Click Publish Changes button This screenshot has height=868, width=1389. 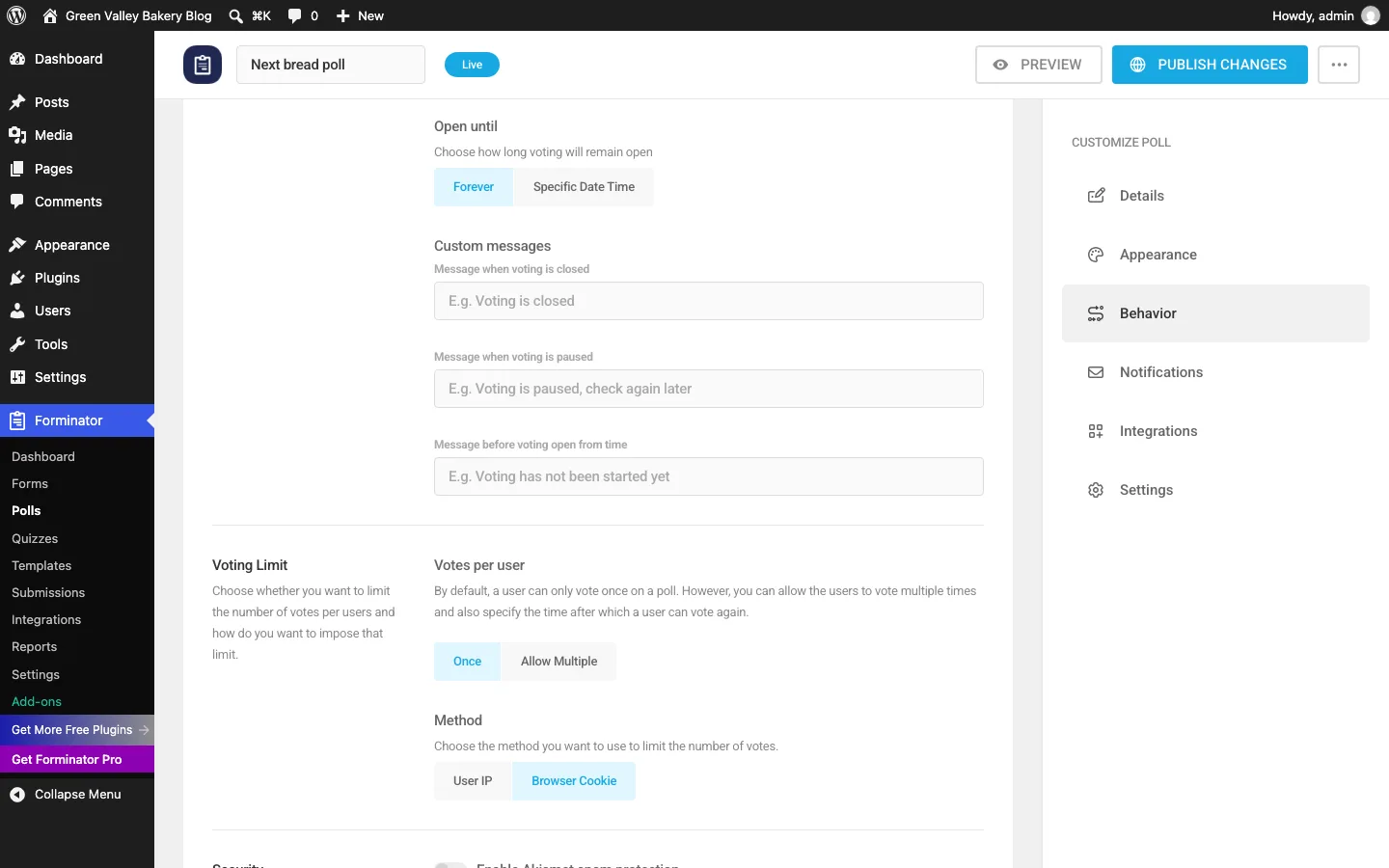click(x=1210, y=65)
